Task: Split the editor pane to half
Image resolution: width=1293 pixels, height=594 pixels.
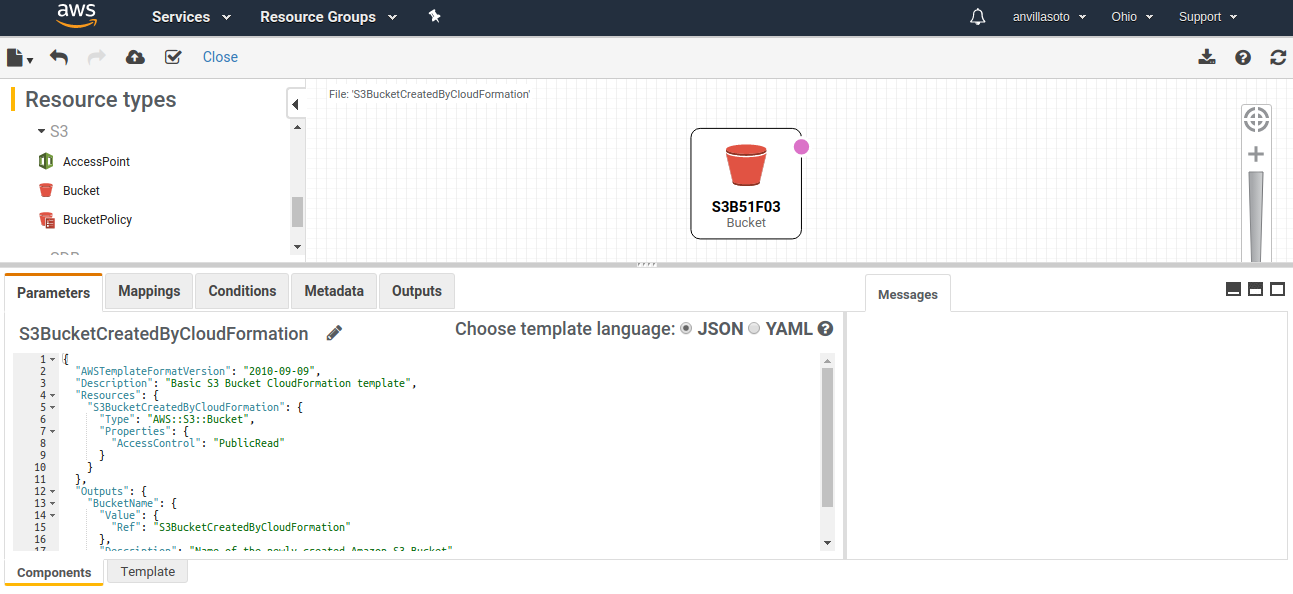Action: 1255,289
